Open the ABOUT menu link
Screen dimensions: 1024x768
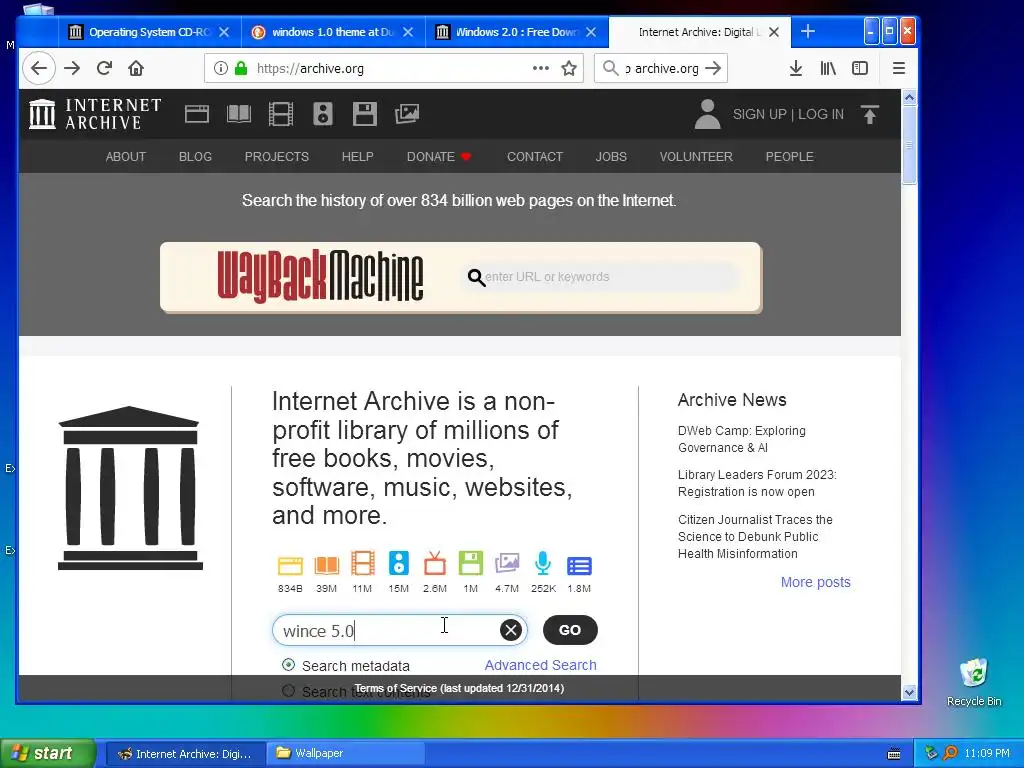click(126, 157)
